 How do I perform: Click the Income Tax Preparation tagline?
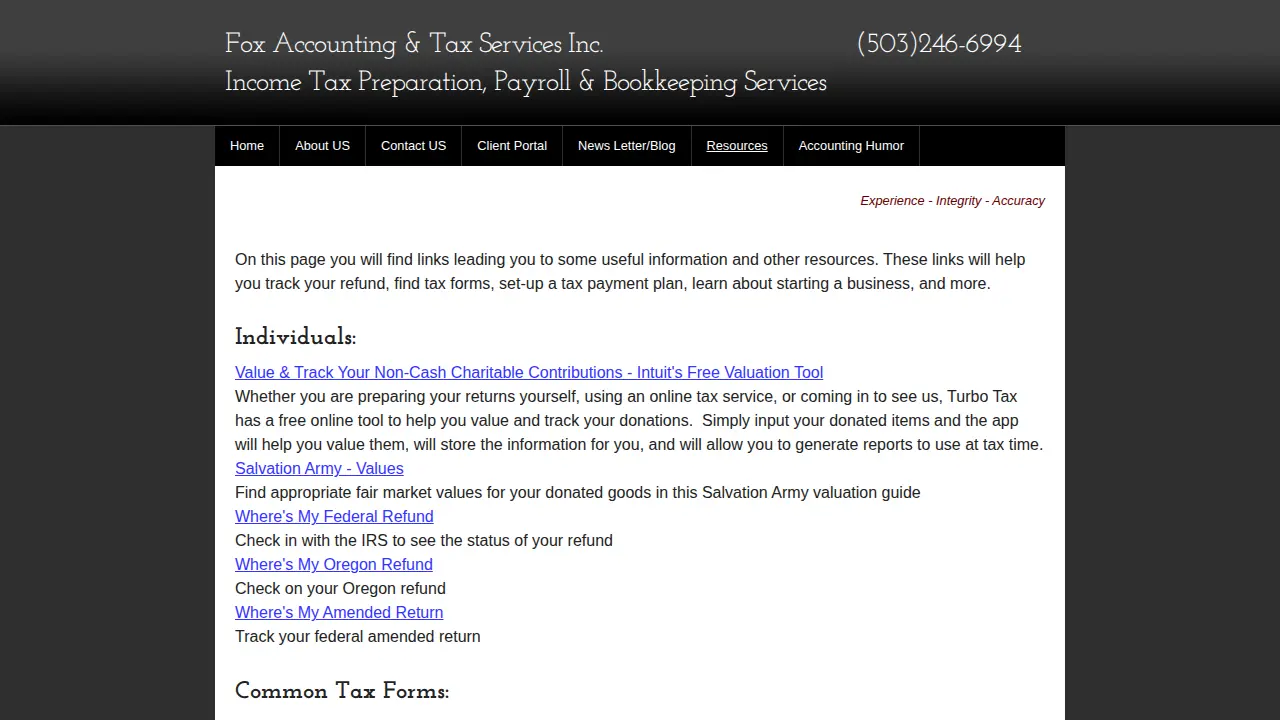526,82
